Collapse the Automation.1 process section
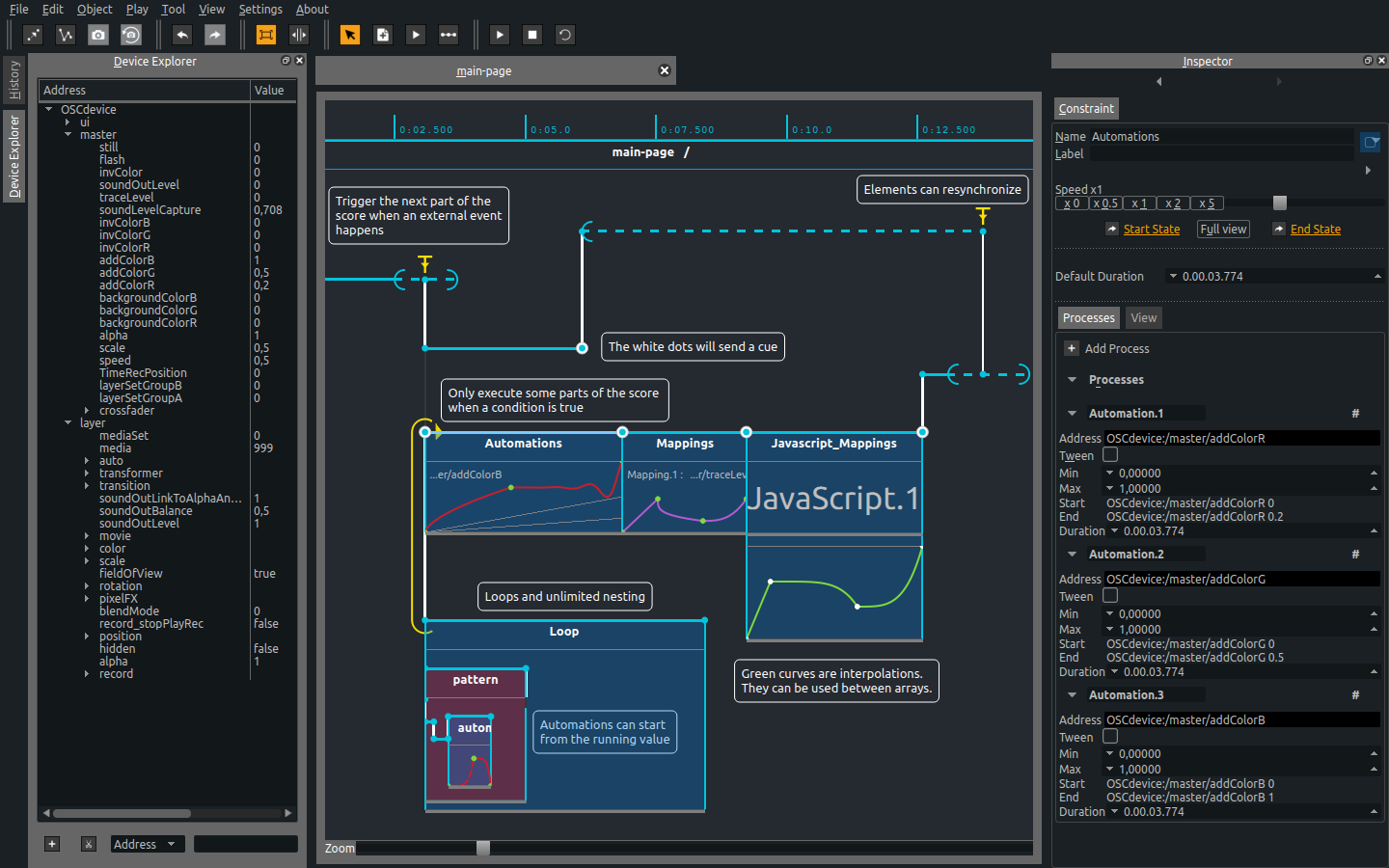Viewport: 1389px width, 868px height. 1071,413
